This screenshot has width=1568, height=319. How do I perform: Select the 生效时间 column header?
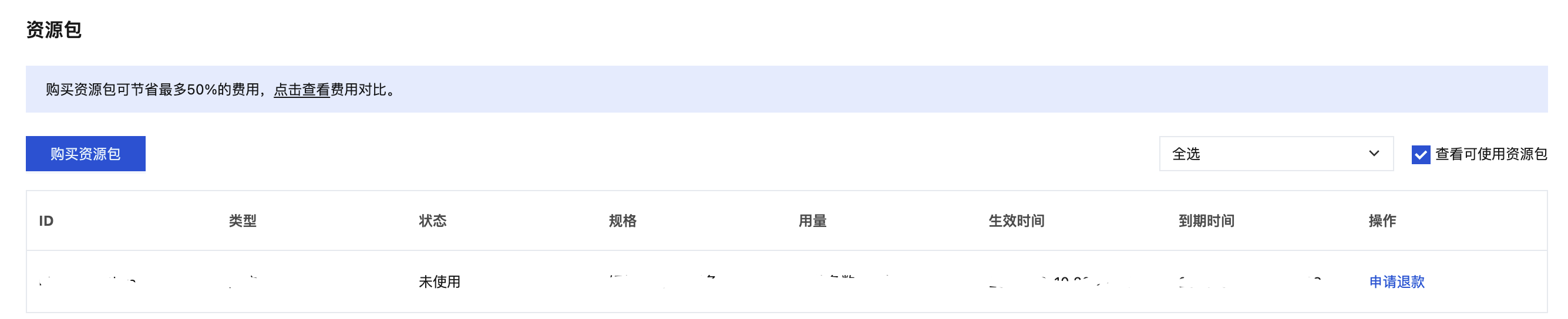(x=1017, y=221)
